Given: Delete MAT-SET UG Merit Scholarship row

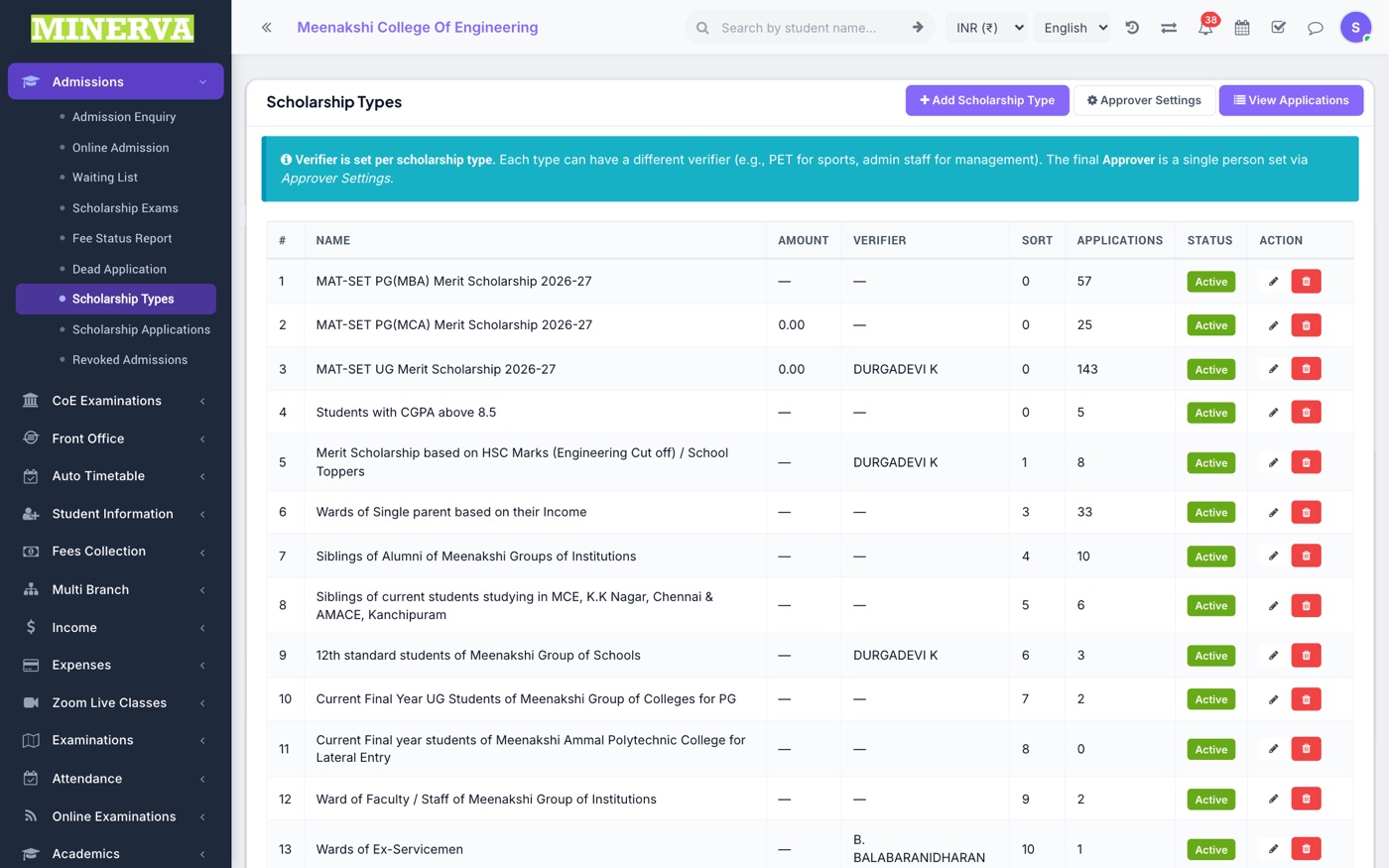Looking at the screenshot, I should click(x=1306, y=369).
